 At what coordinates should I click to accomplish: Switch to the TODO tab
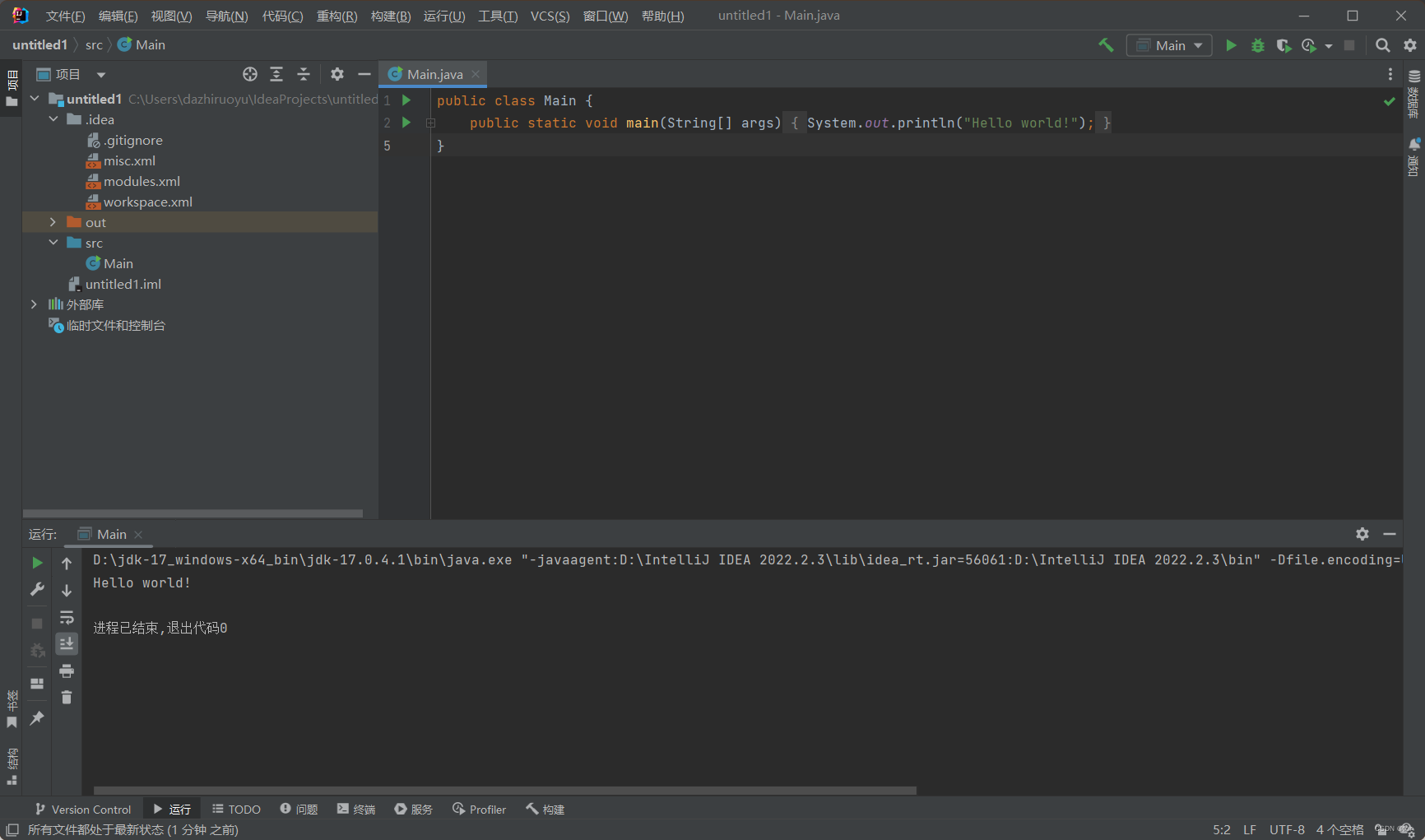click(x=236, y=809)
